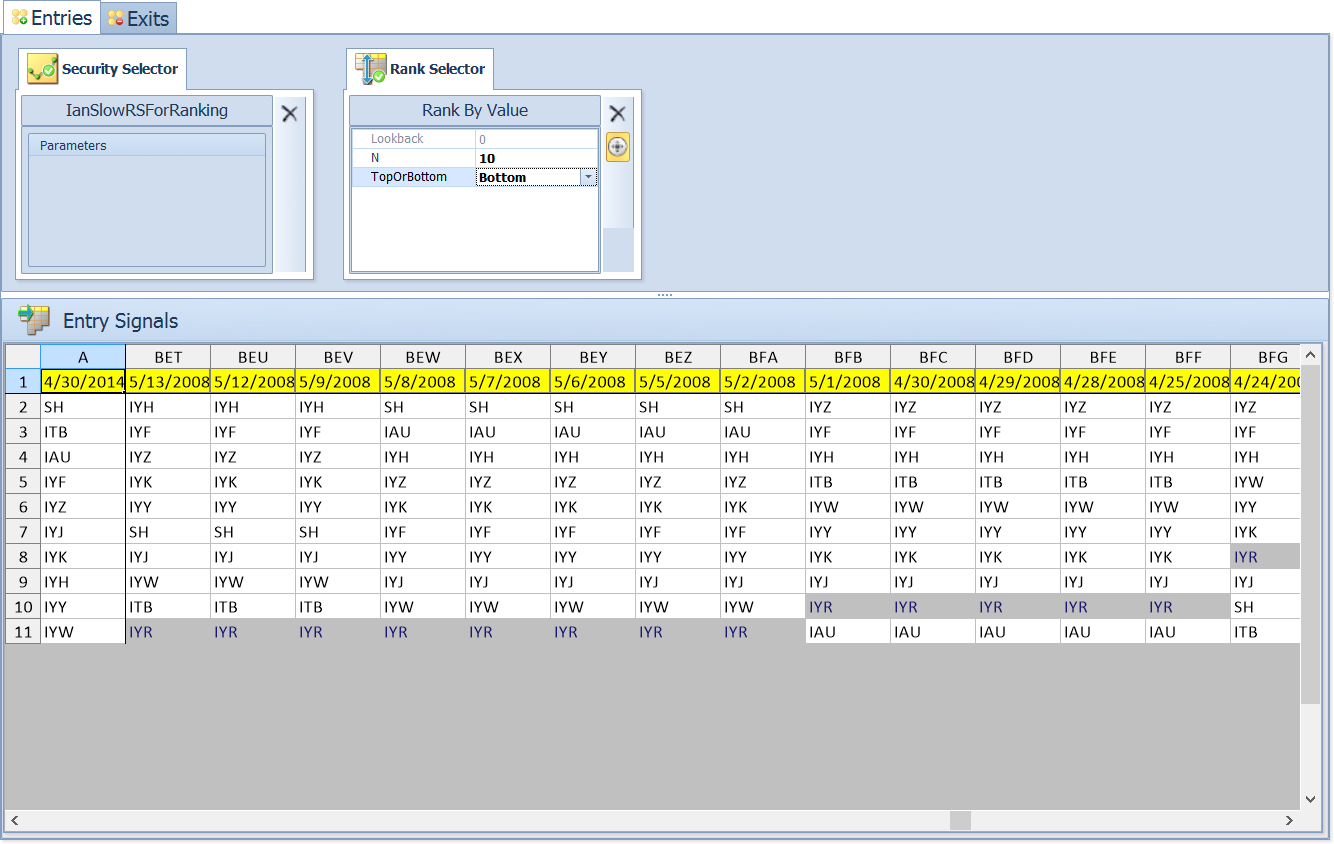Remove IanSlowRSForRanking with the X icon
Image resolution: width=1334 pixels, height=844 pixels.
click(x=290, y=113)
